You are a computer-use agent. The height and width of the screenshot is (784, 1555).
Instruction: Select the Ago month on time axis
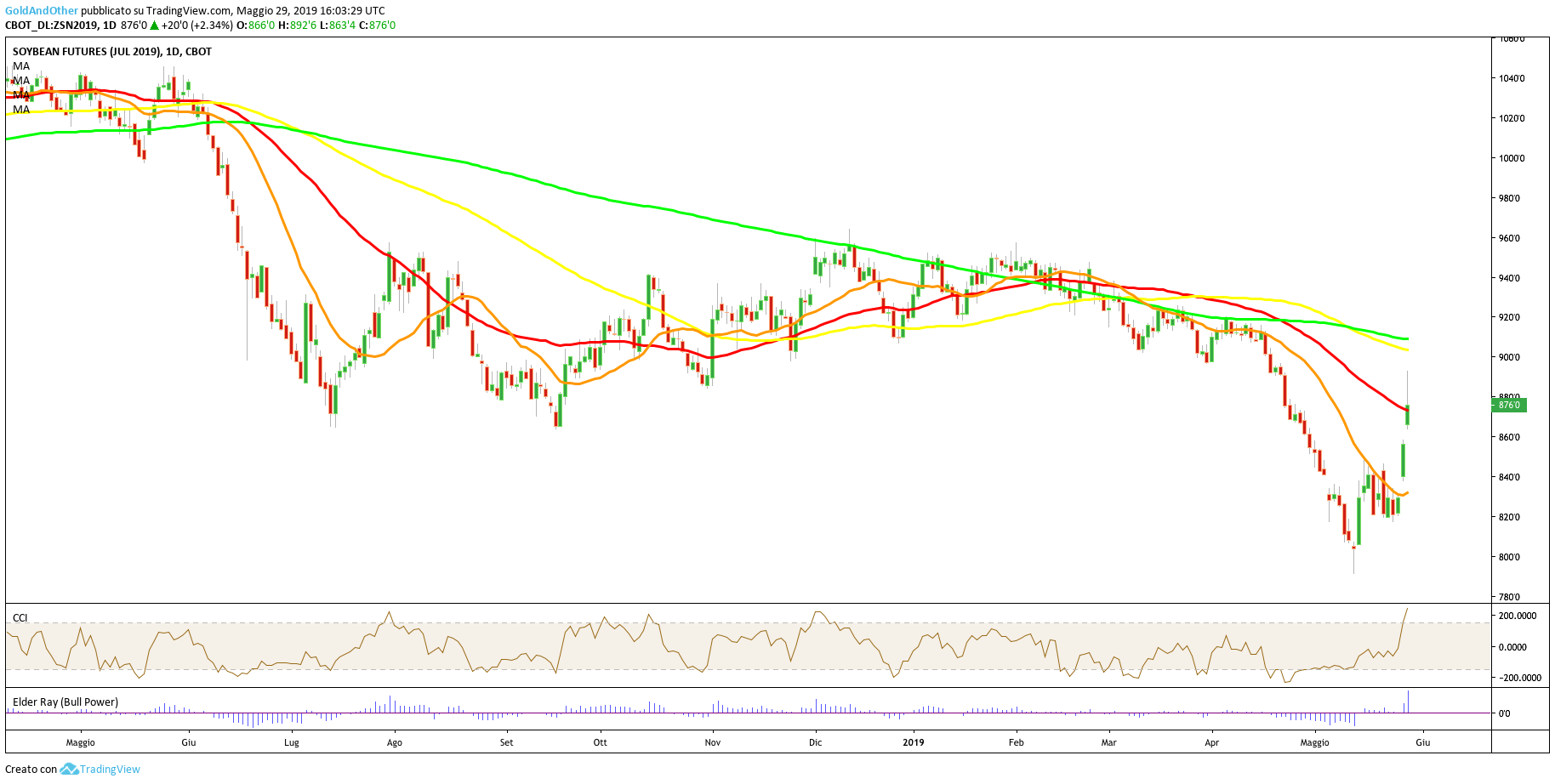tap(395, 743)
